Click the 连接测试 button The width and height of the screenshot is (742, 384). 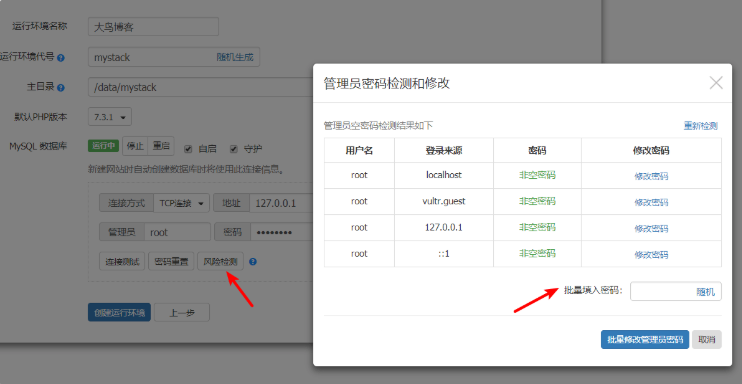click(x=122, y=261)
